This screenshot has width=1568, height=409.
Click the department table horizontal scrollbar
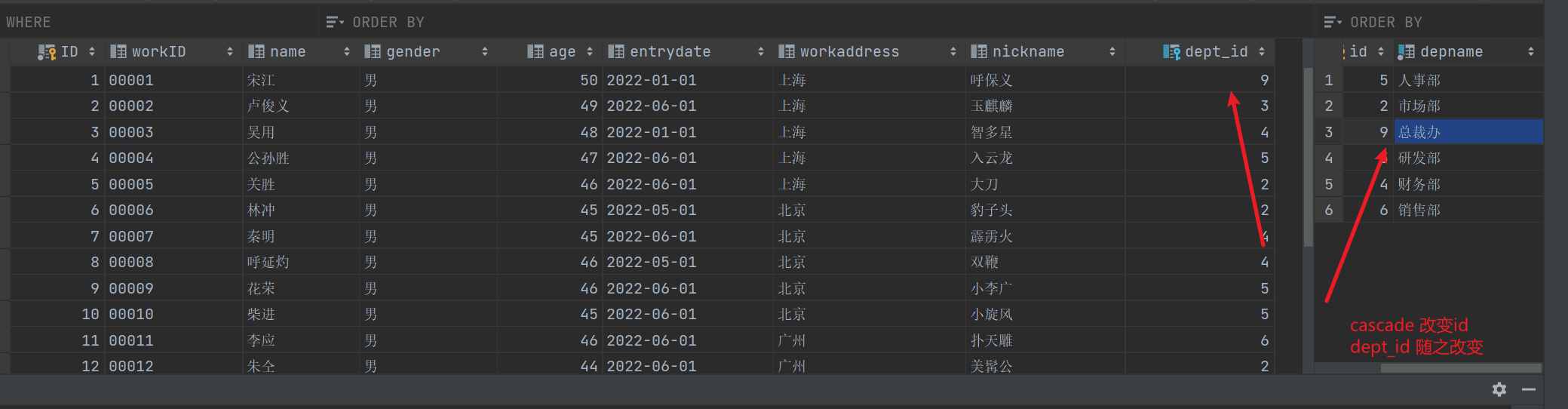click(1460, 368)
